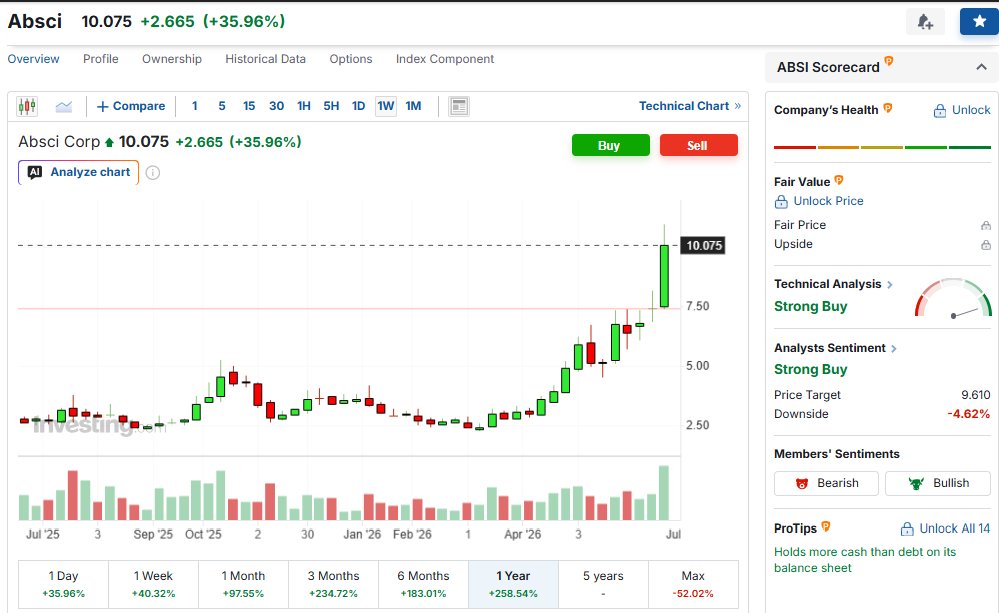This screenshot has width=999, height=613.
Task: Click the Price Target value 9.610
Action: coord(975,395)
